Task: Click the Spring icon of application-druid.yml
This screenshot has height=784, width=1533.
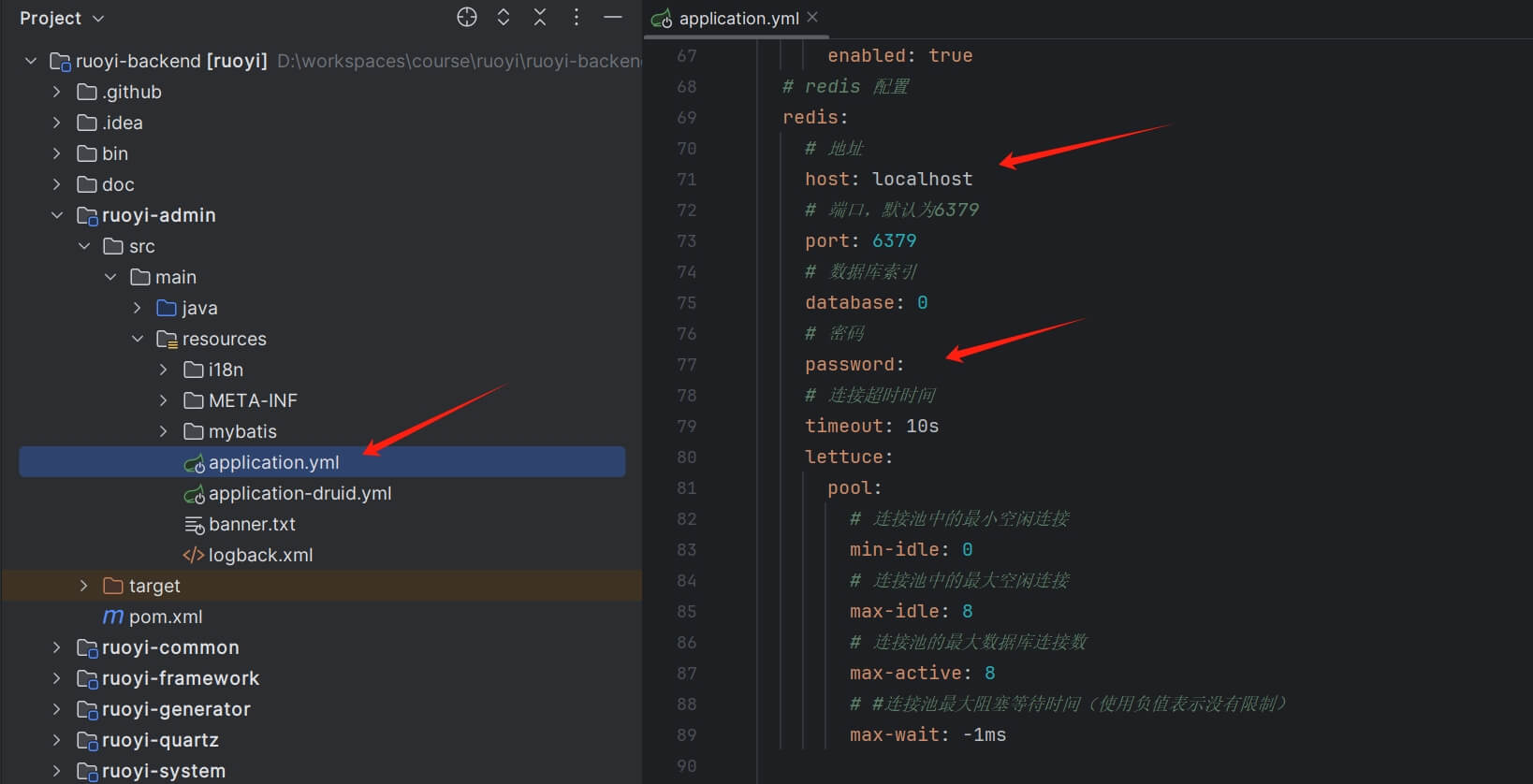Action: (x=194, y=494)
